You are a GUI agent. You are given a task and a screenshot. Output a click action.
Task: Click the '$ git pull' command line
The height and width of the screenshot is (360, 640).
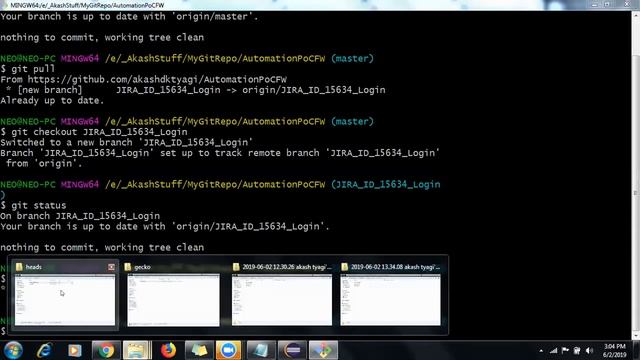(28, 69)
